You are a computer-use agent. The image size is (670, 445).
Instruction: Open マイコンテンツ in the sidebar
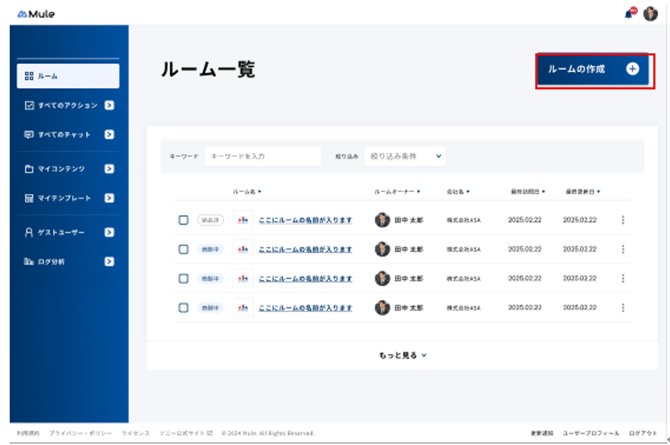pyautogui.click(x=68, y=169)
